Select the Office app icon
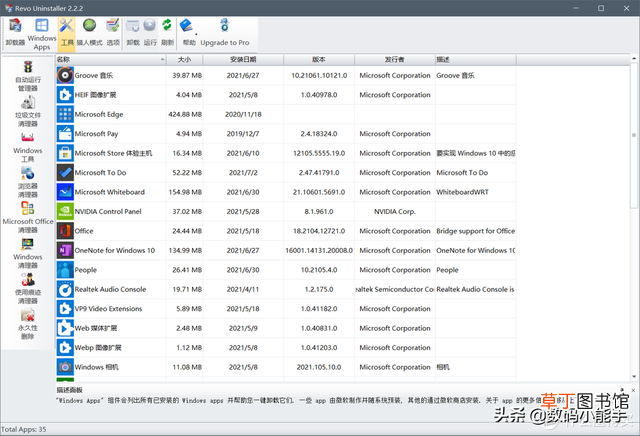The image size is (640, 436). point(65,231)
